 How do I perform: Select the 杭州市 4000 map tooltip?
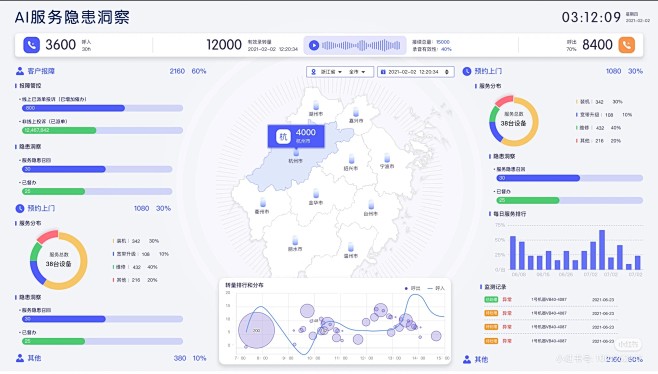pos(296,136)
